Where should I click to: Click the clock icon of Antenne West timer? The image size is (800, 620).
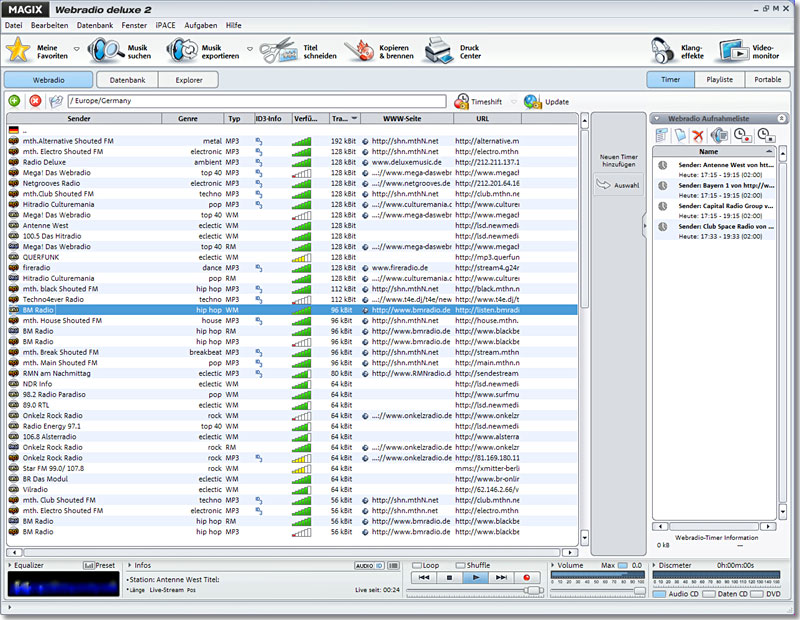(x=663, y=165)
